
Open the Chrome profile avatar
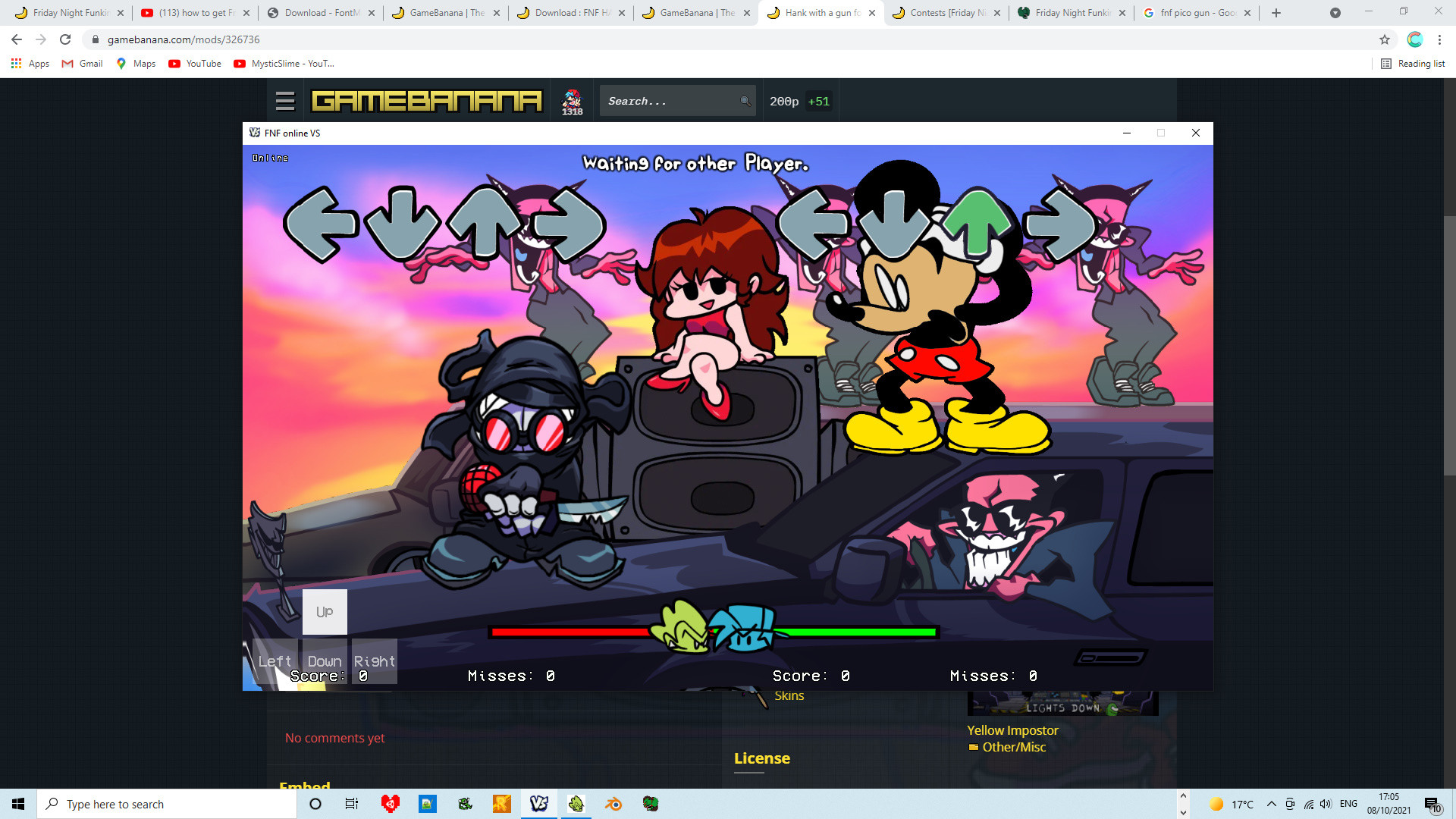(x=1414, y=39)
